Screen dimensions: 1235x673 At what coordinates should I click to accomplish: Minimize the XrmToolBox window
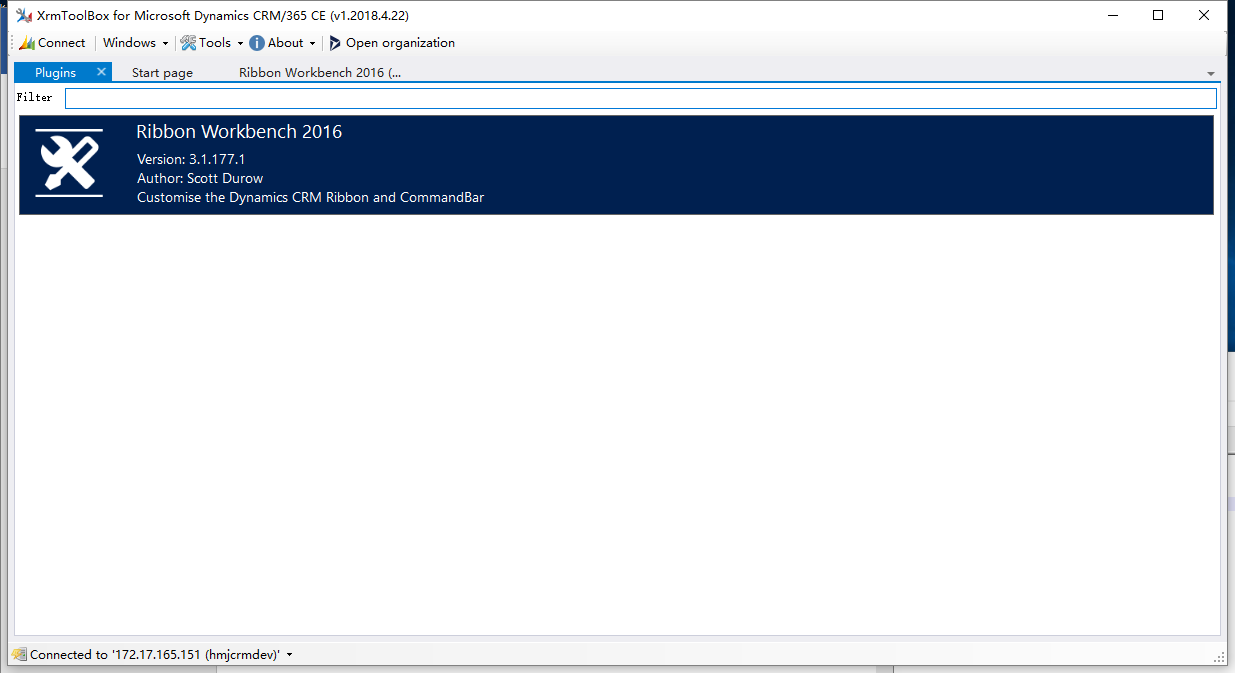pyautogui.click(x=1113, y=15)
